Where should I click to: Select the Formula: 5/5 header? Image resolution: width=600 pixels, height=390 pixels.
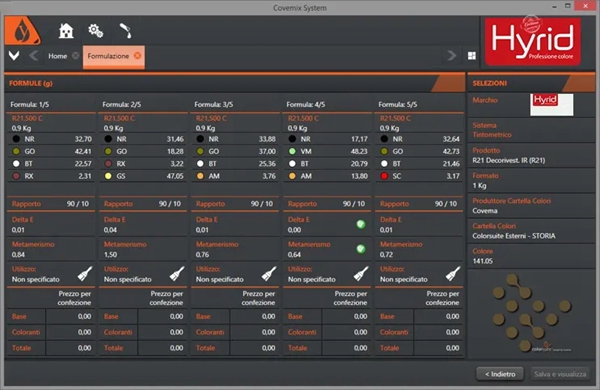pos(398,104)
